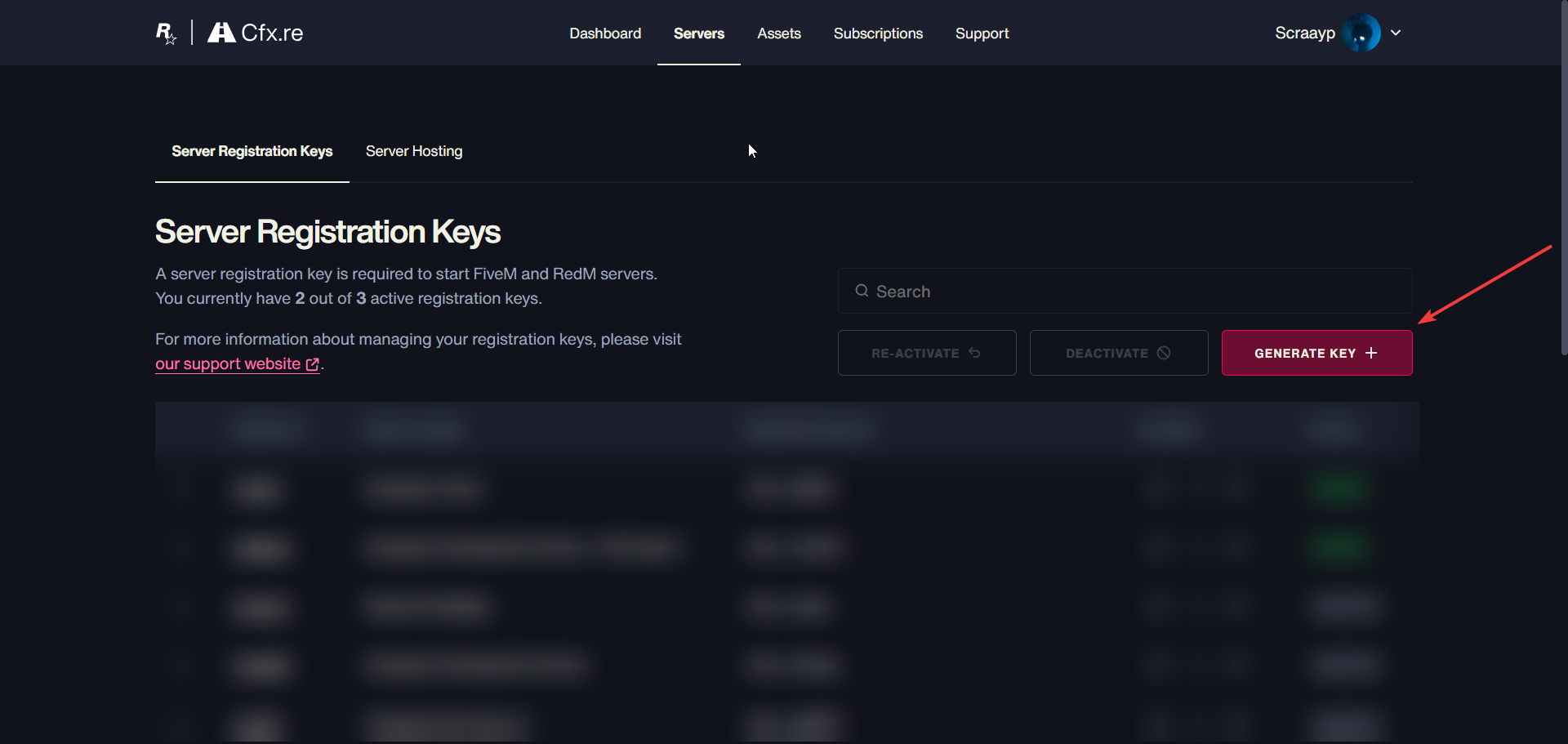Click the Server Registration Keys page heading
Viewport: 1568px width, 744px height.
click(327, 232)
